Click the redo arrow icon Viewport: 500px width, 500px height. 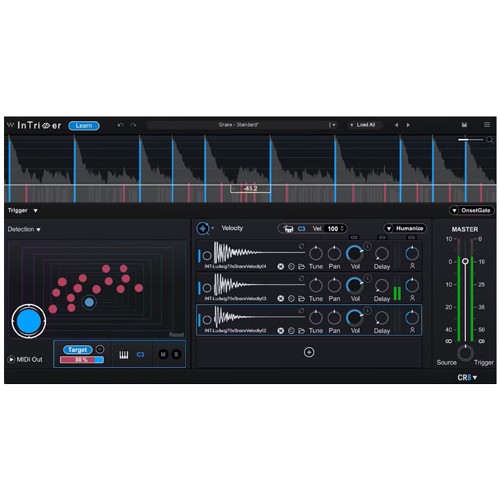[133, 125]
